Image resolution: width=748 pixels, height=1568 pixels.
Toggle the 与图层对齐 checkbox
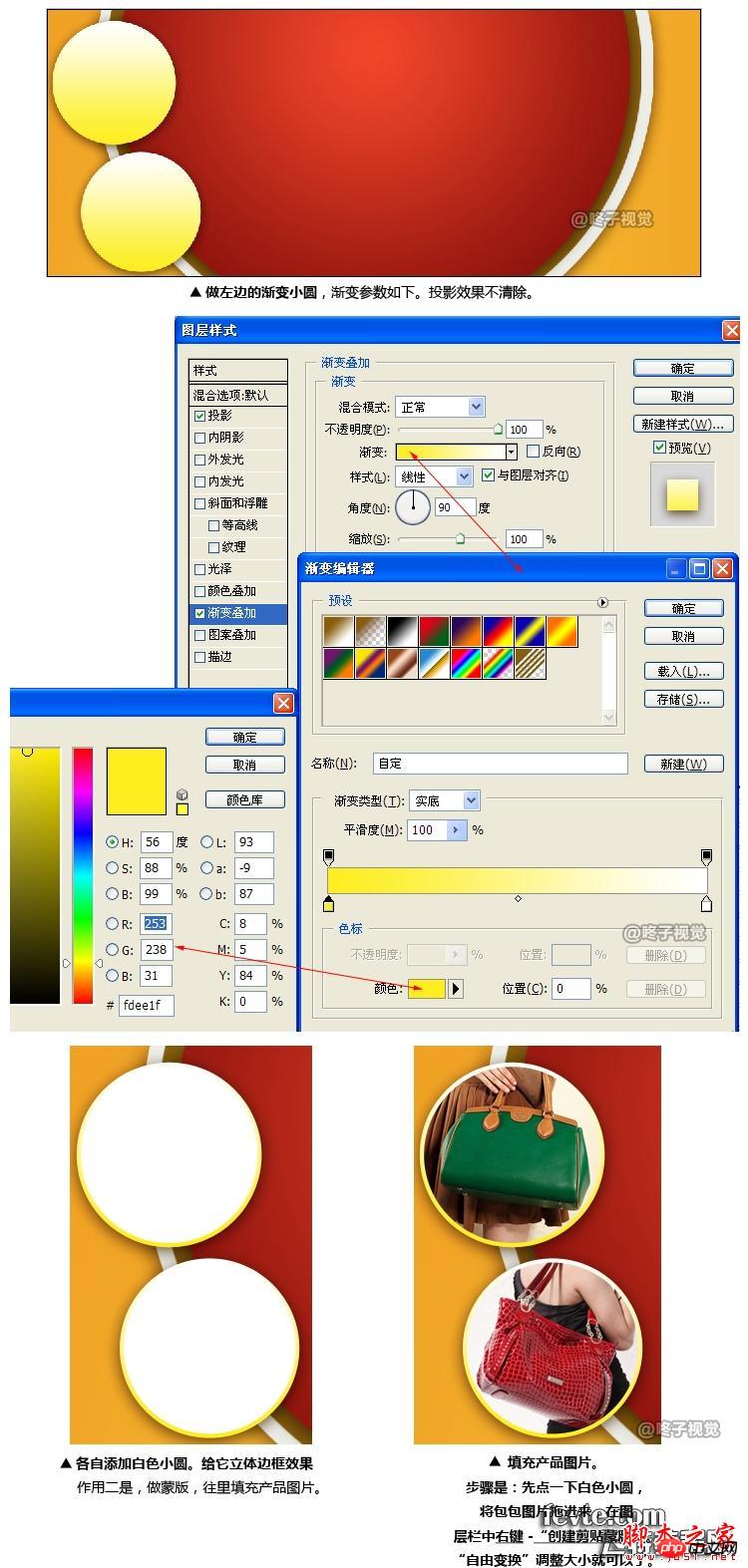[488, 475]
